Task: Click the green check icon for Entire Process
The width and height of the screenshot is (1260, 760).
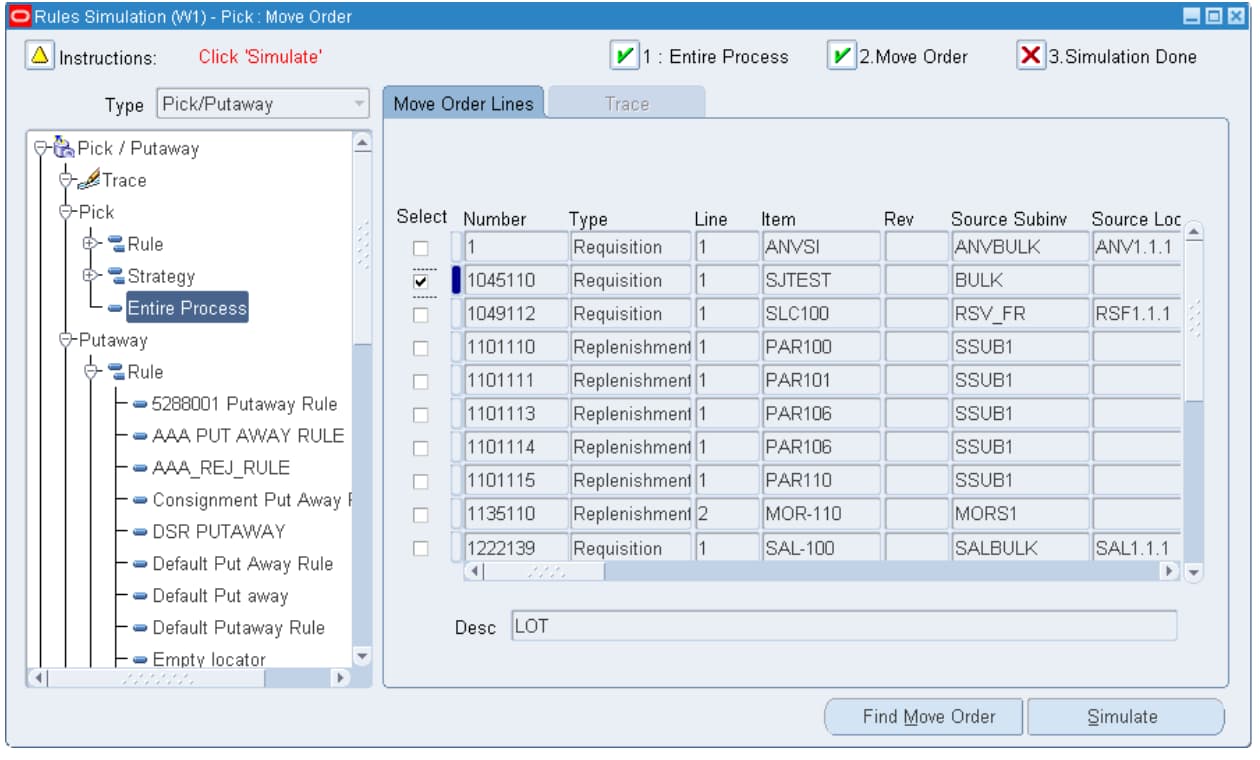Action: click(x=624, y=56)
